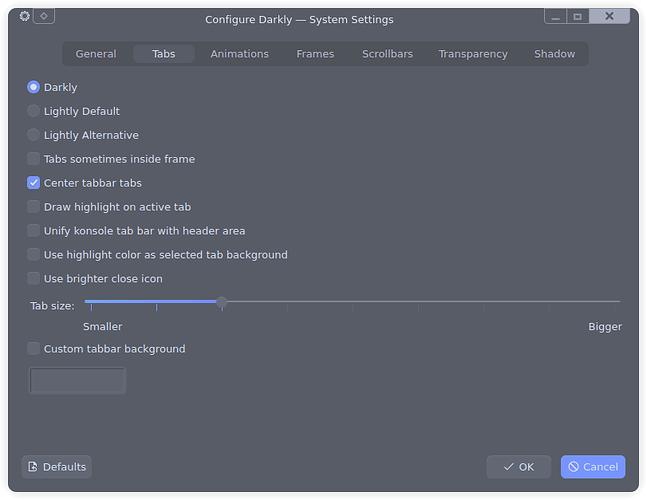Minimize the Configure Darkly window
This screenshot has height=500, width=646.
[x=555, y=16]
